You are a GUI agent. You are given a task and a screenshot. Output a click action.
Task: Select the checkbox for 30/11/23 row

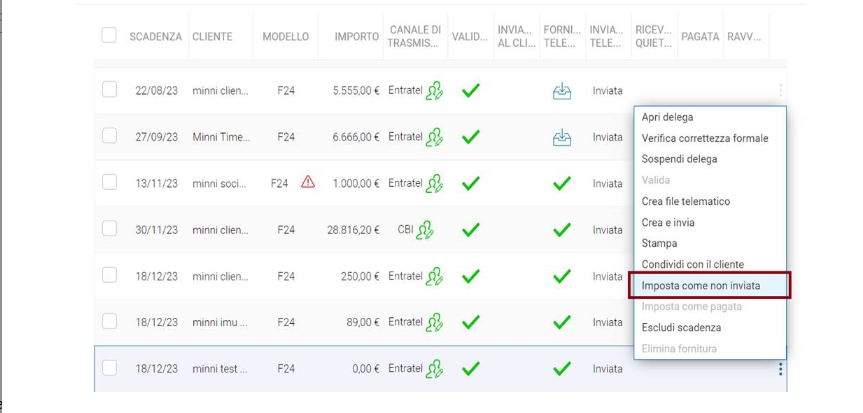click(110, 229)
